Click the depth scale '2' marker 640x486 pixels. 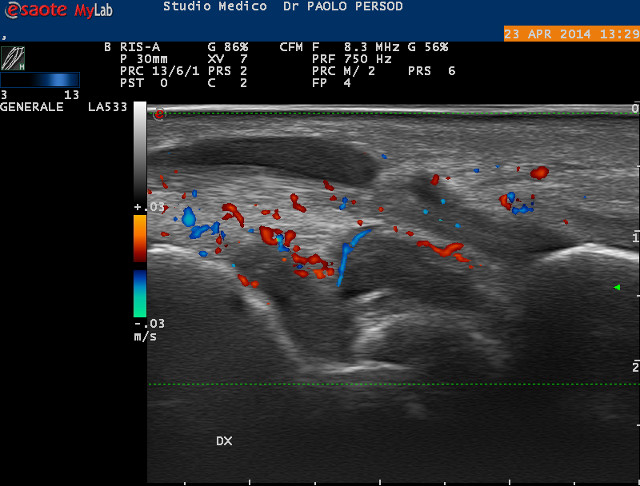[x=636, y=367]
